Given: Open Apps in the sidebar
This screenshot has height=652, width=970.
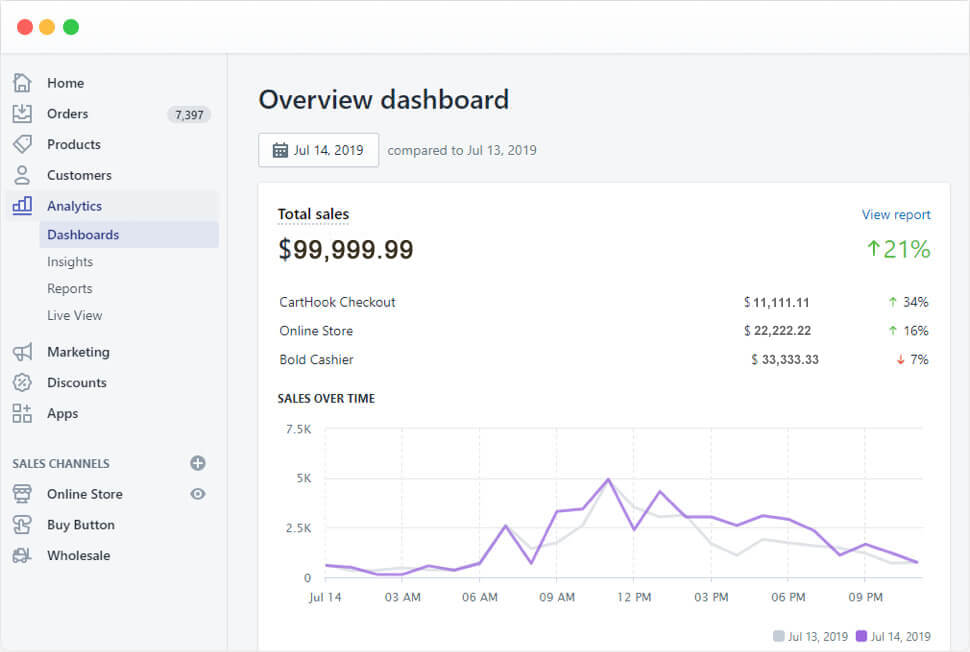Looking at the screenshot, I should pyautogui.click(x=62, y=414).
